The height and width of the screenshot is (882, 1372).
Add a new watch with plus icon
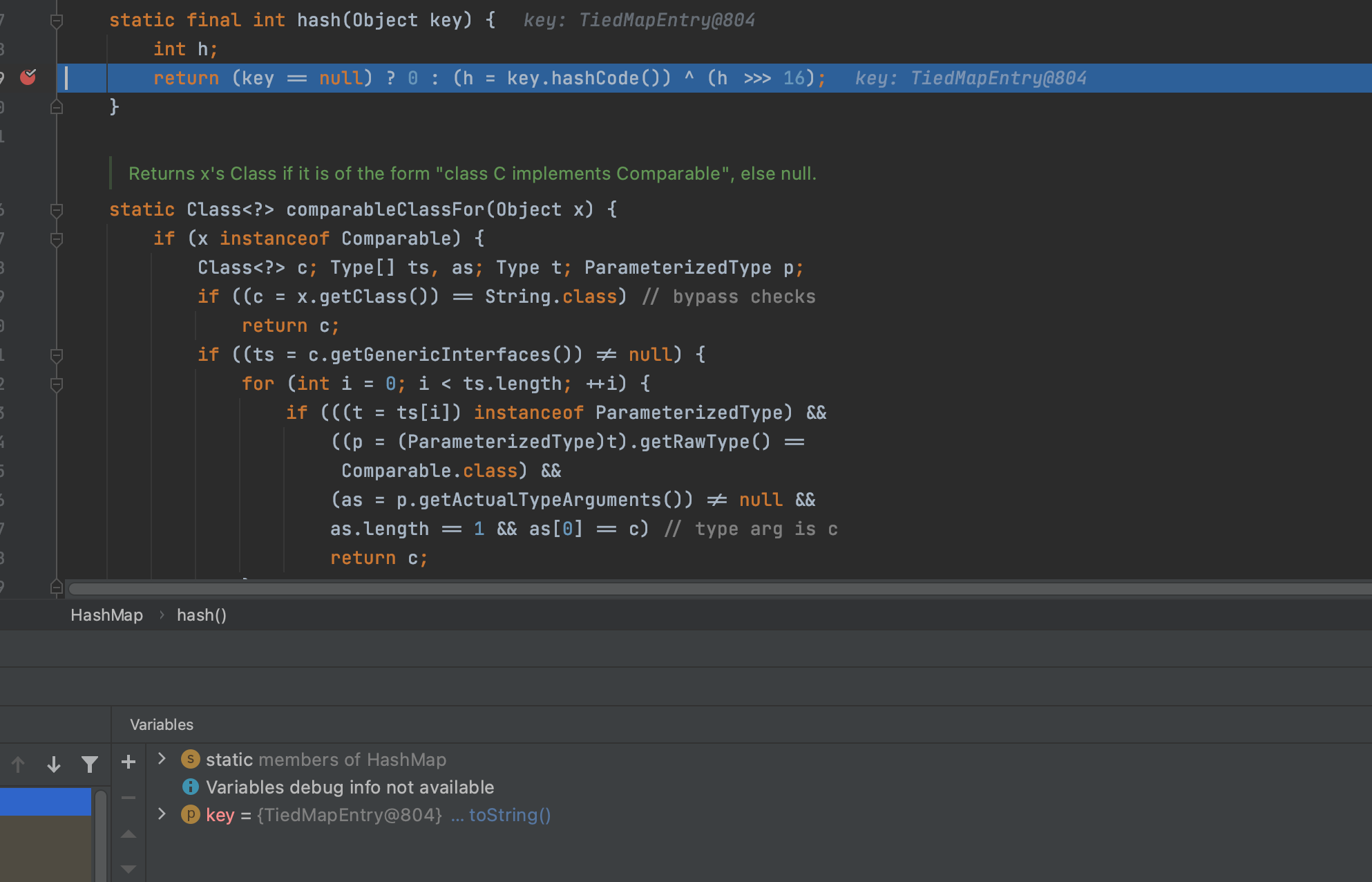click(128, 762)
